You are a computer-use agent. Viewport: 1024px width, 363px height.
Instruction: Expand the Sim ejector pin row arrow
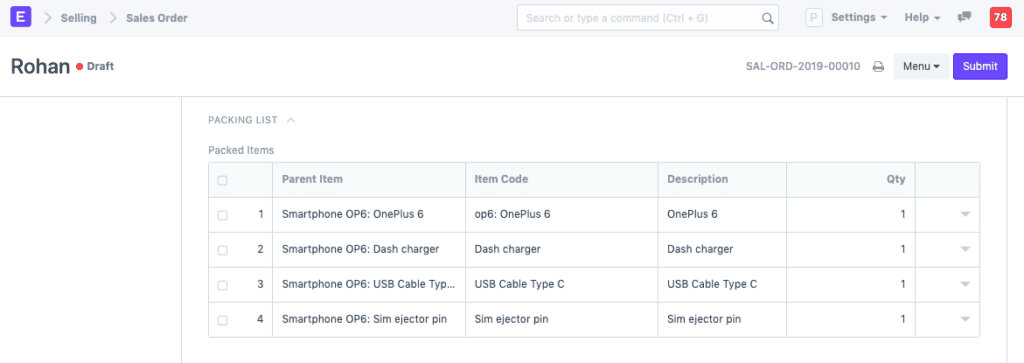(965, 319)
